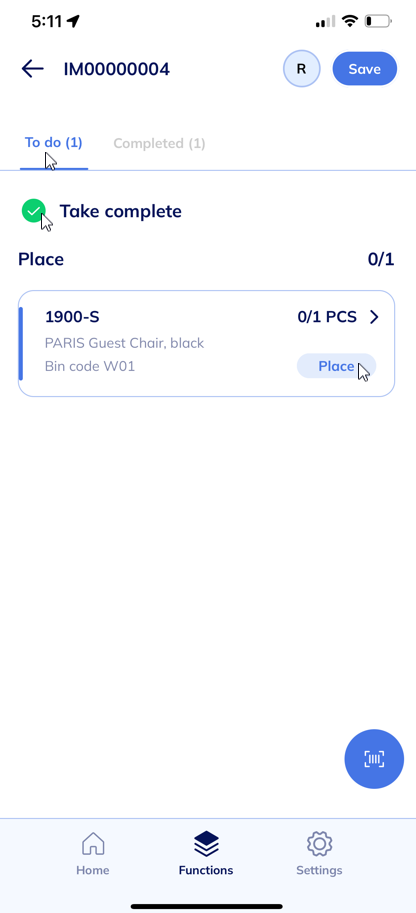Image resolution: width=416 pixels, height=913 pixels.
Task: Open the Settings gear icon
Action: click(x=319, y=843)
